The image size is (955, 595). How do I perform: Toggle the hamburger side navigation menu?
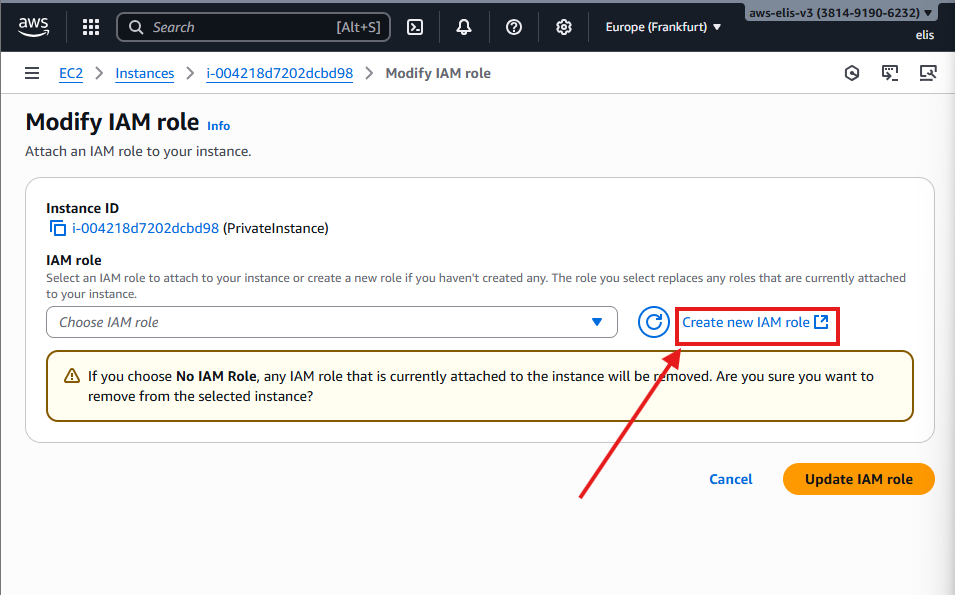click(33, 73)
